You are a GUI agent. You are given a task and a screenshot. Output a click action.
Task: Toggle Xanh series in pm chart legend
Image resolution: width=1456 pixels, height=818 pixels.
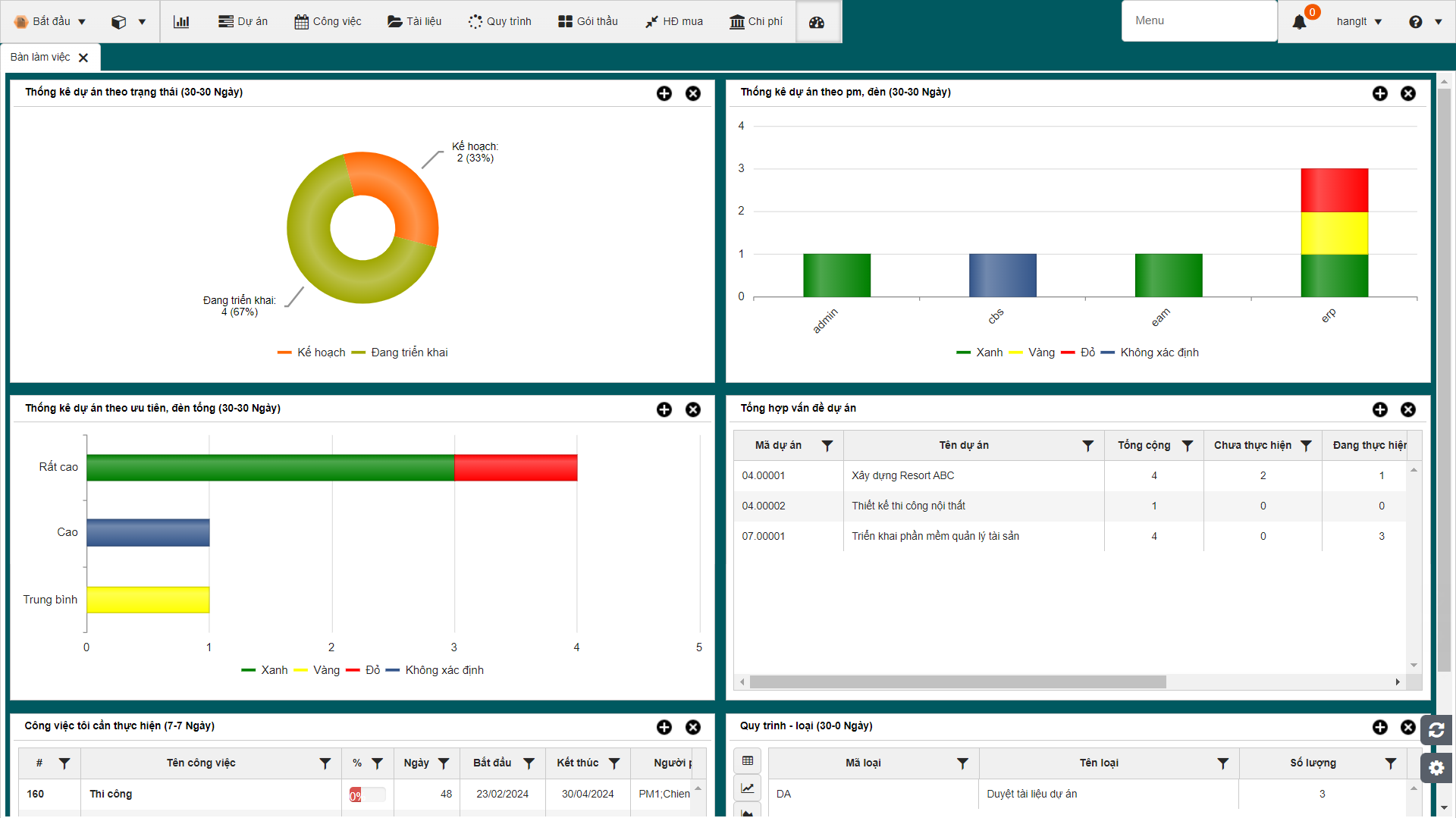(980, 353)
